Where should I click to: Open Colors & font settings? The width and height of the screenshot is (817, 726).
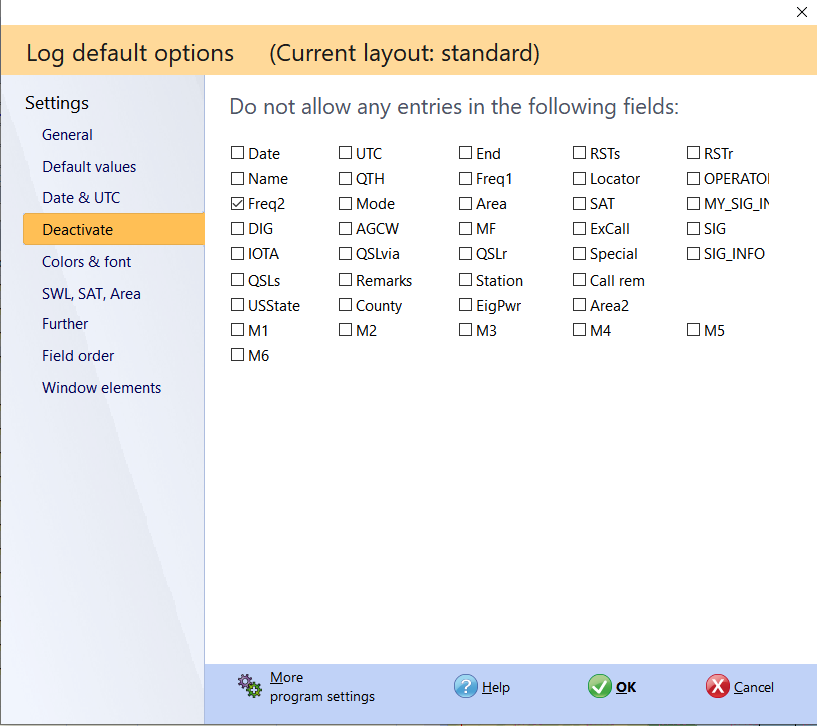[x=86, y=262]
